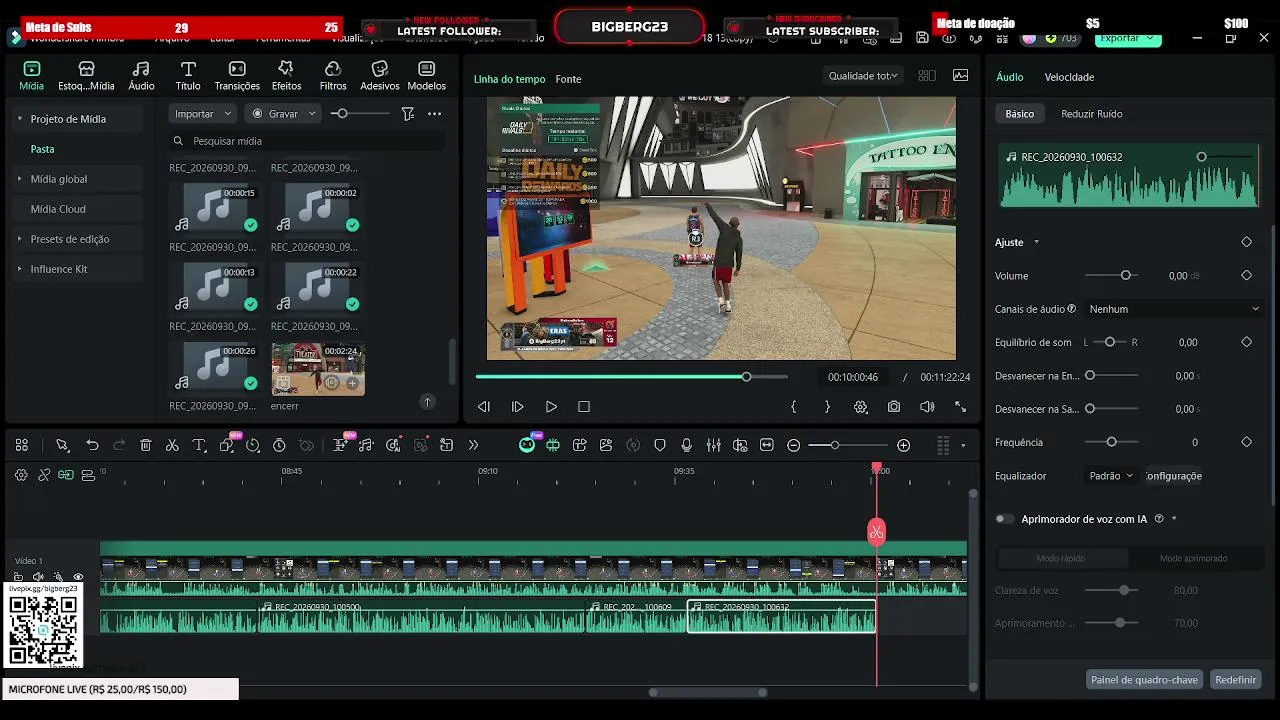Viewport: 1280px width, 720px height.
Task: Select the split scissors tool in timeline toolbar
Action: tap(172, 445)
